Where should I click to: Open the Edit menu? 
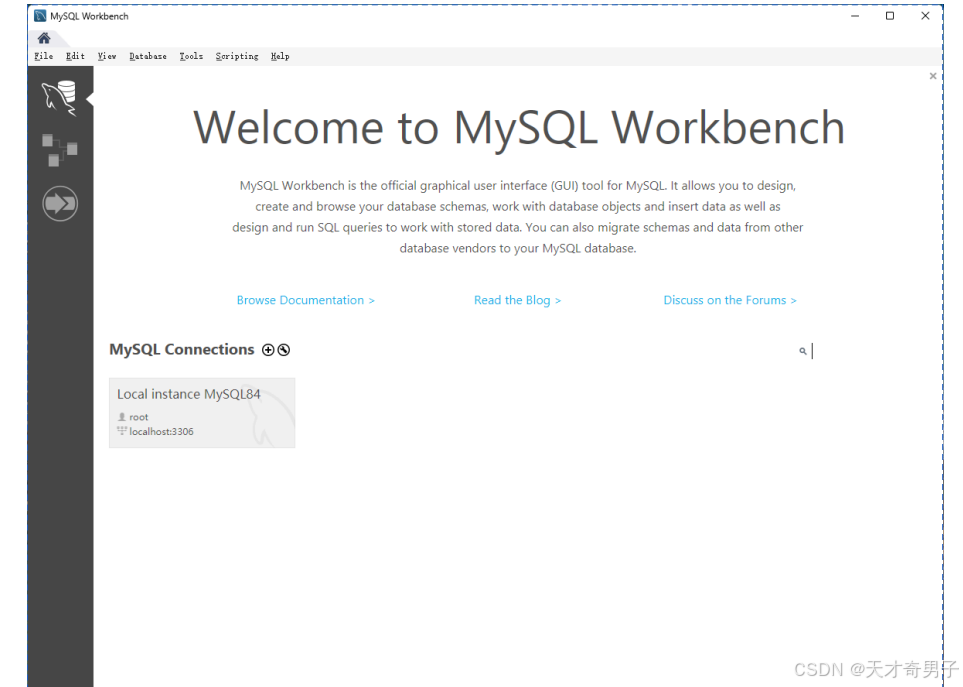[75, 56]
